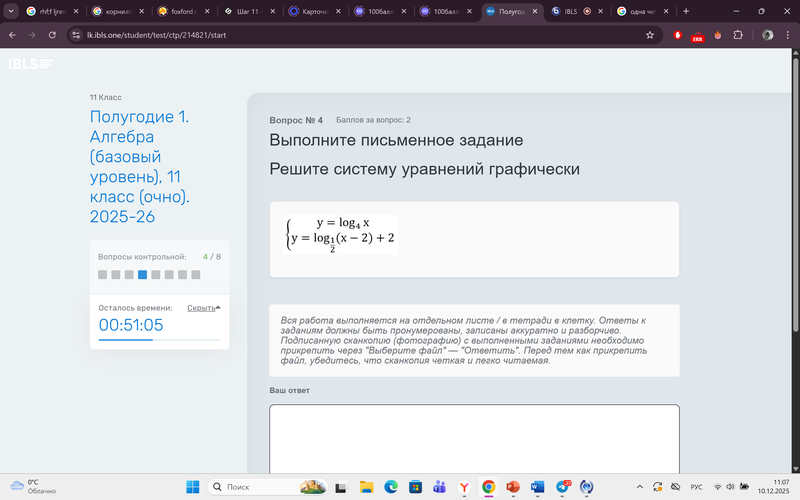This screenshot has width=800, height=500.
Task: Open the Chrome profile avatar
Action: point(768,34)
